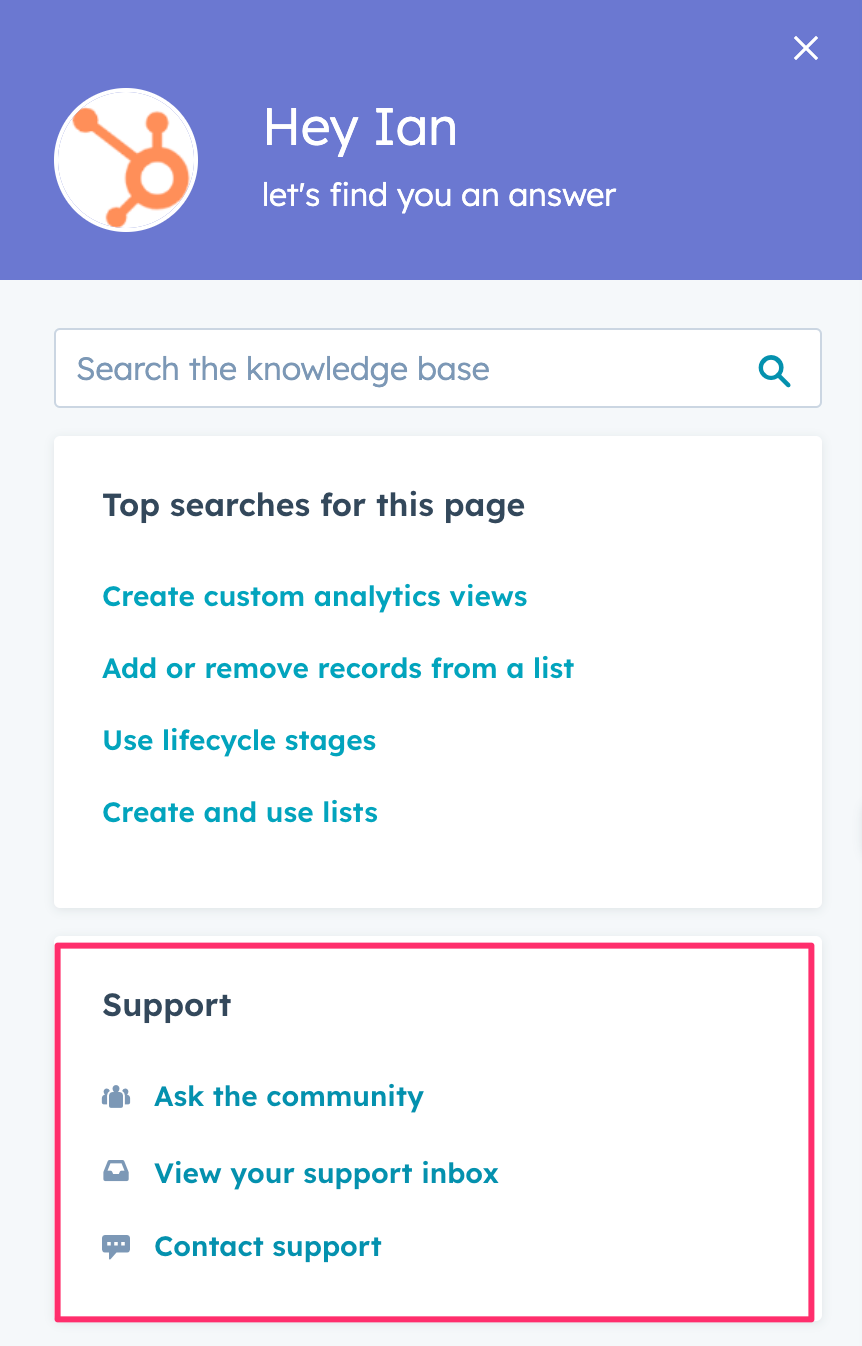Click the HubSpot sprocket logo avatar

pyautogui.click(x=126, y=160)
